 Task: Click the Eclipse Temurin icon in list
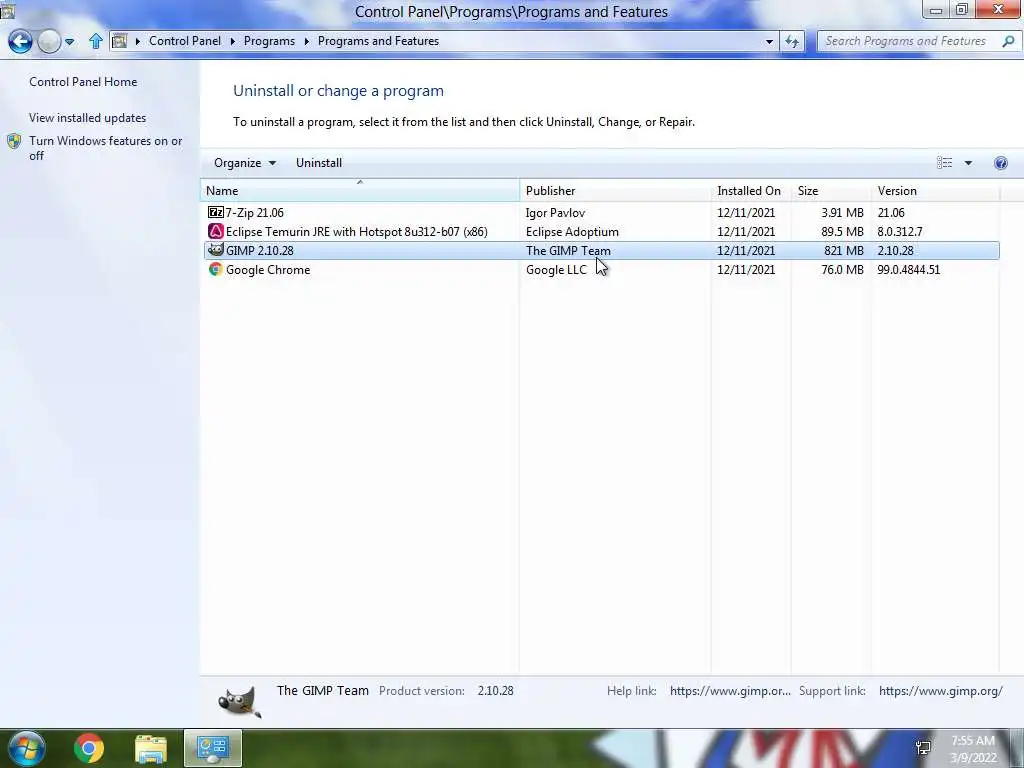[x=216, y=231]
